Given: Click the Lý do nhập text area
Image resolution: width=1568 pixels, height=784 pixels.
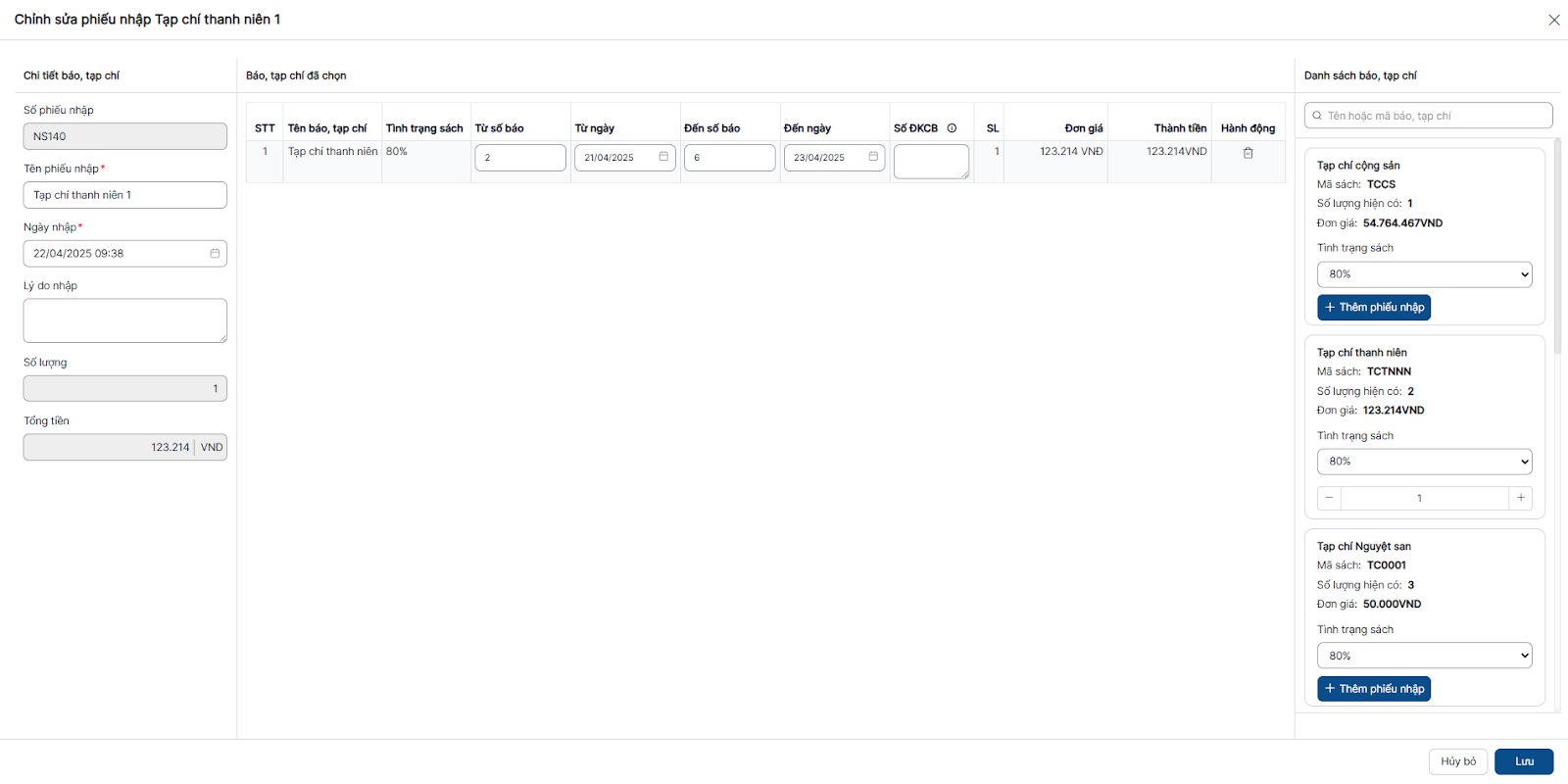Looking at the screenshot, I should click(125, 320).
